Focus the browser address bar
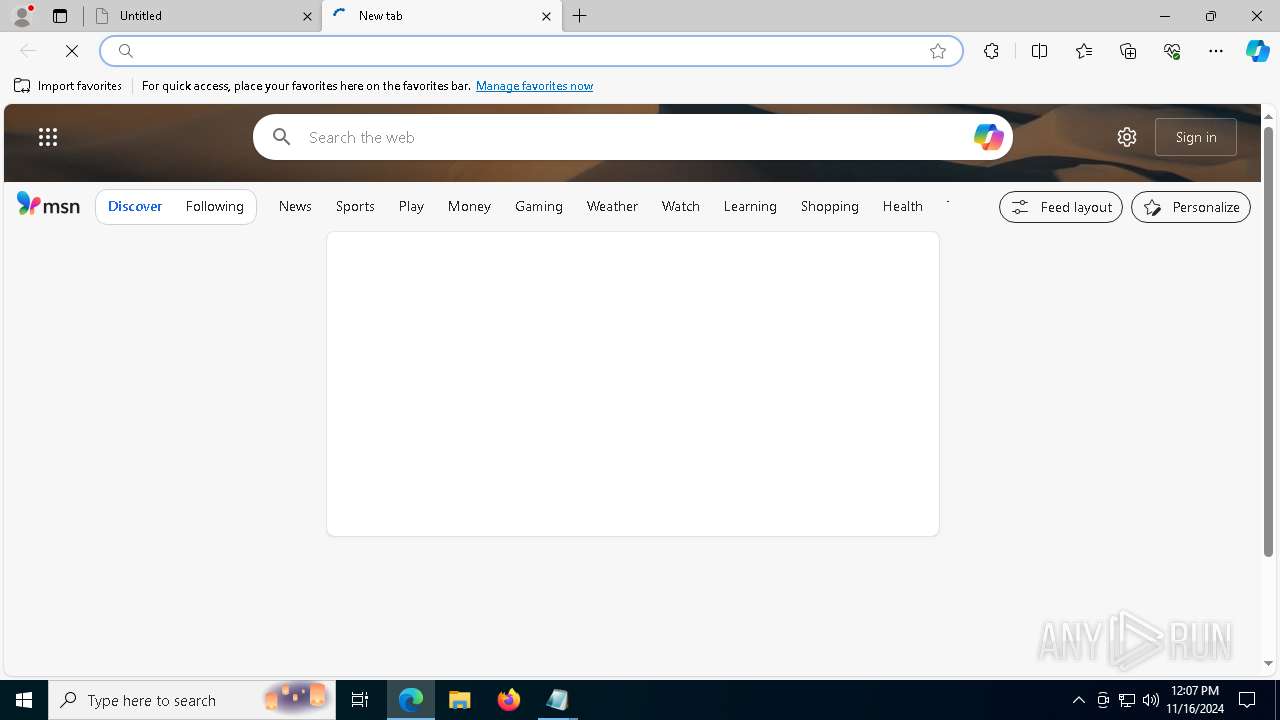This screenshot has width=1280, height=720. coord(531,51)
